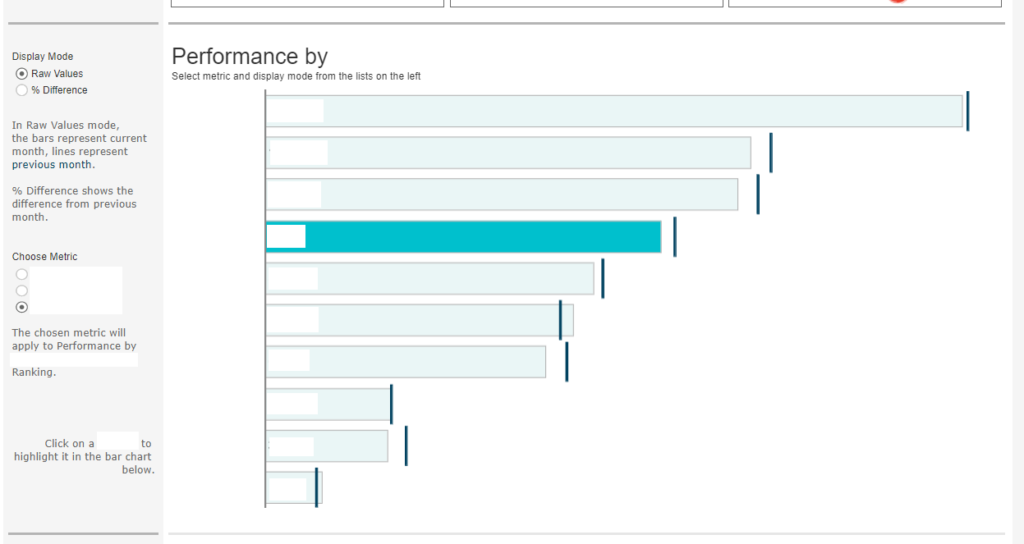The height and width of the screenshot is (544, 1024).
Task: Select the Raw Values display mode
Action: coord(22,74)
